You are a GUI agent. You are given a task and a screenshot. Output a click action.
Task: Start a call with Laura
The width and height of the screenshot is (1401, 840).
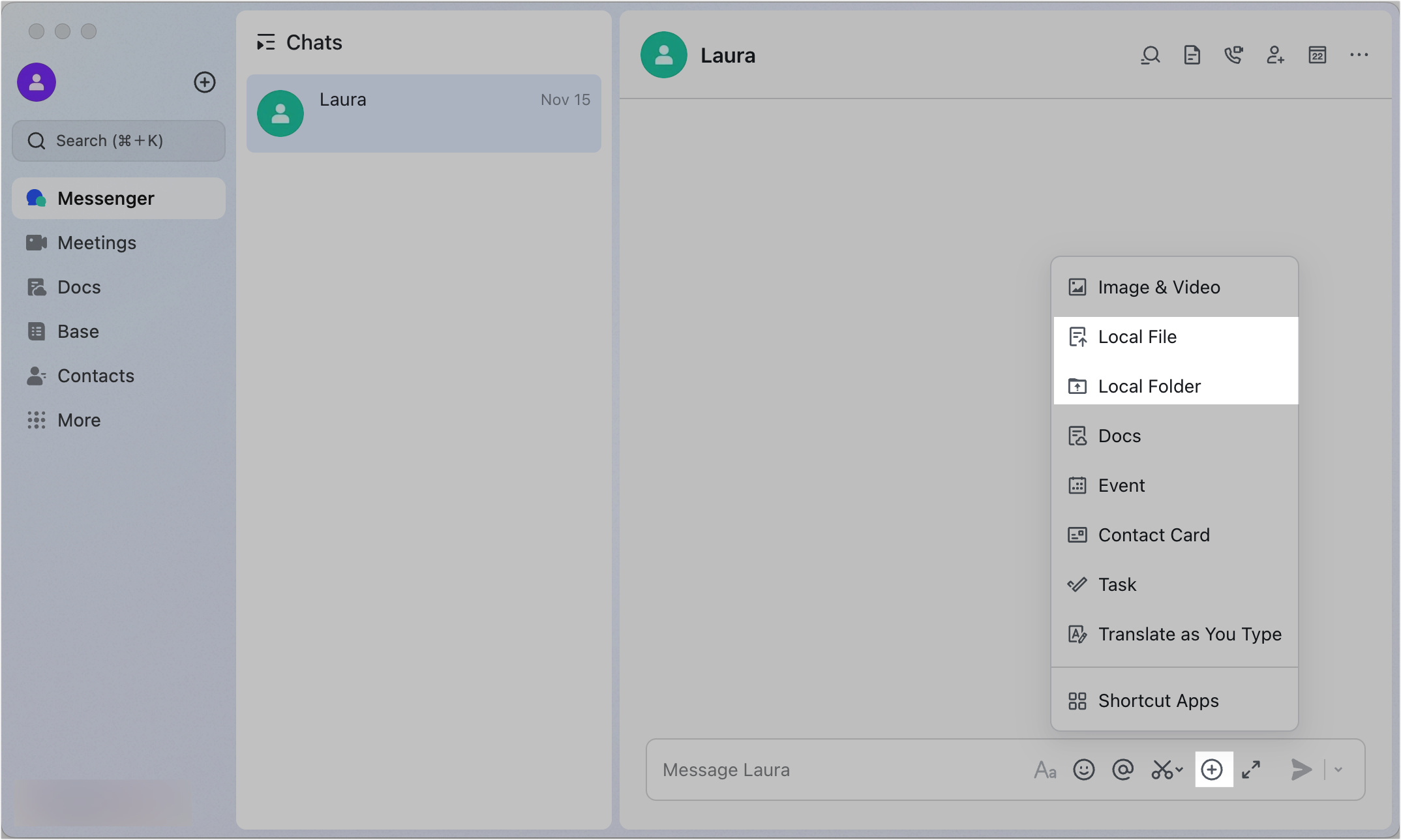coord(1233,55)
